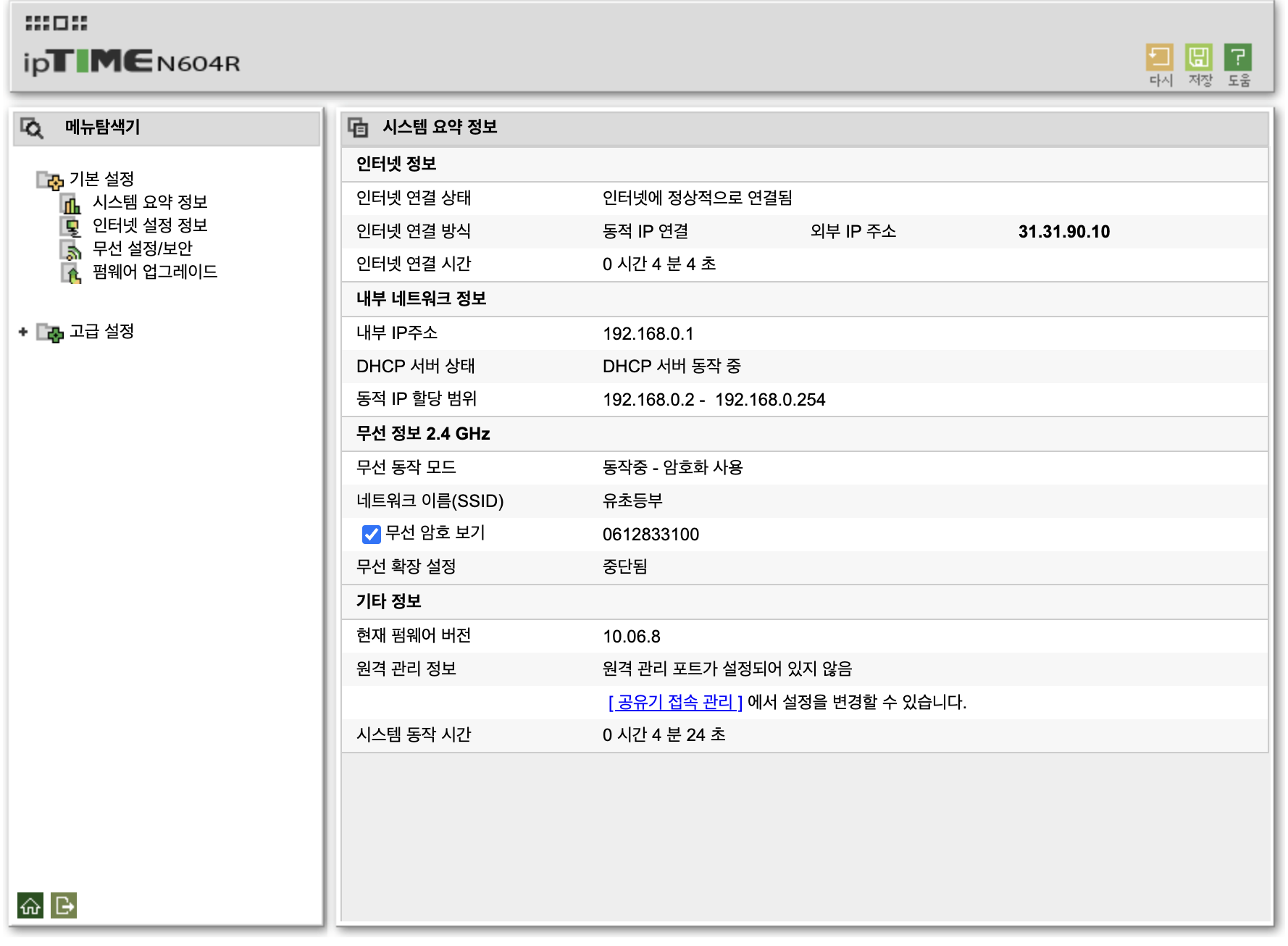The width and height of the screenshot is (1288, 946).
Task: Select the external IP address 31.31.90.10
Action: click(1065, 232)
